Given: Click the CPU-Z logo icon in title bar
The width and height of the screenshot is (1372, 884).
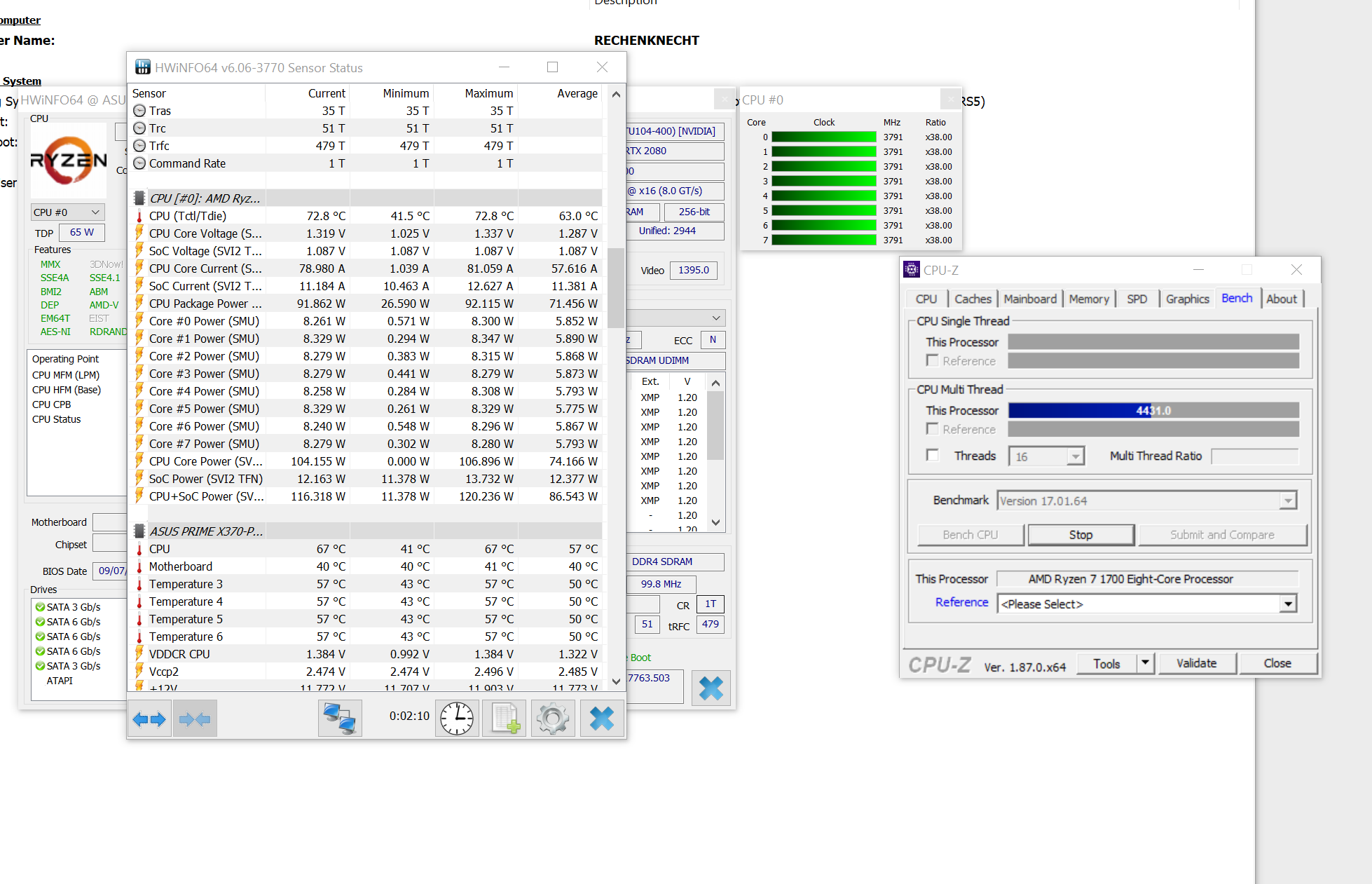Looking at the screenshot, I should tap(912, 270).
